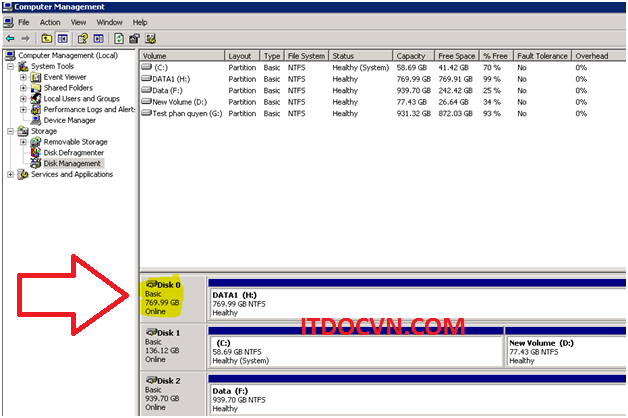Viewport: 628px width, 418px height.
Task: Click the Up One Level folder icon
Action: tap(46, 38)
